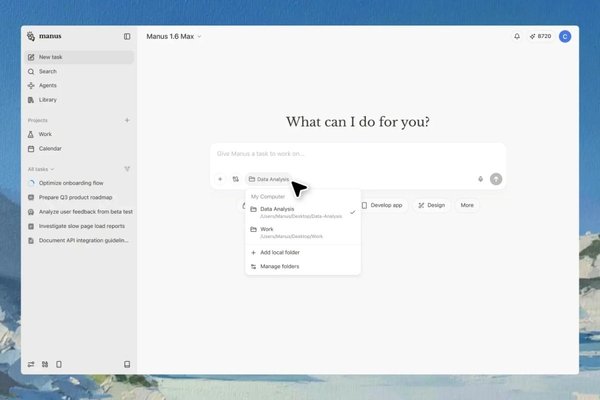Click the Design suggestion chip

point(431,206)
